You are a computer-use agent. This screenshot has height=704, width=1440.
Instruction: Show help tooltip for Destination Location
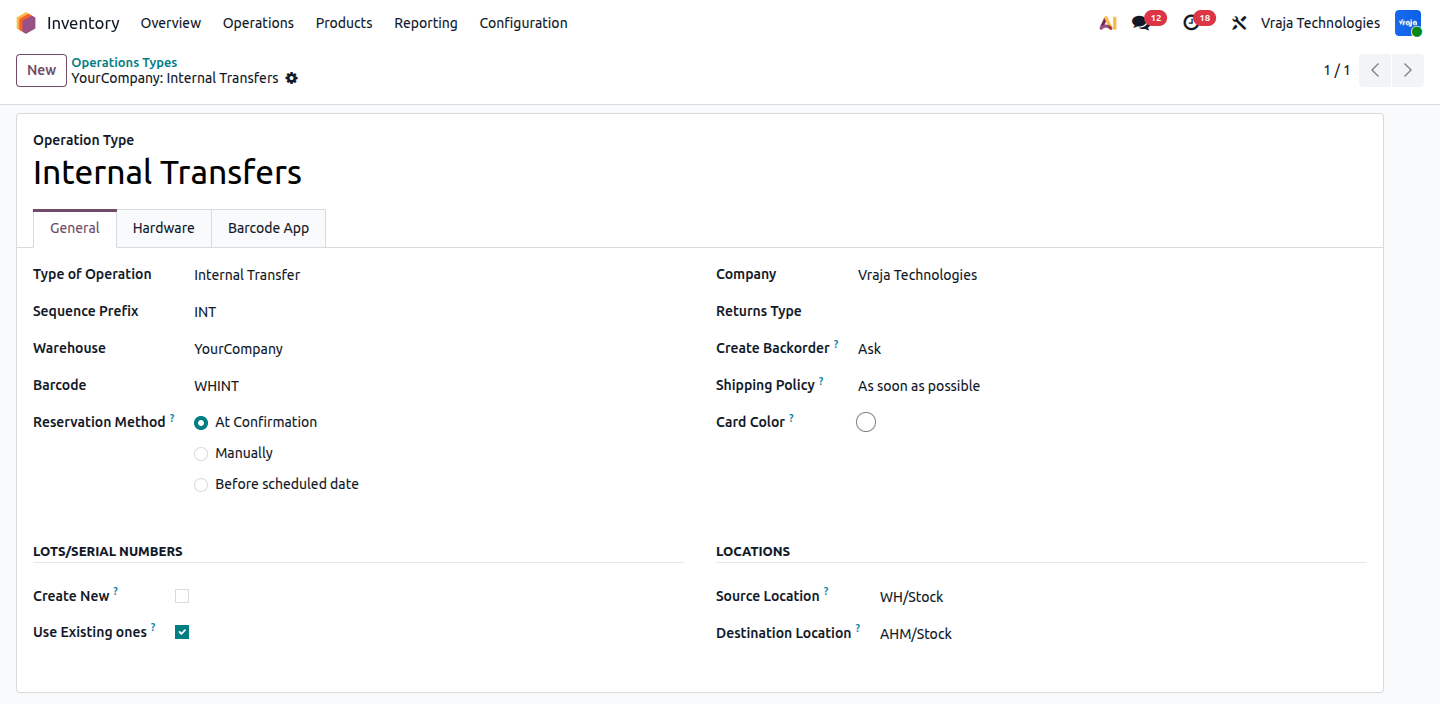tap(857, 628)
